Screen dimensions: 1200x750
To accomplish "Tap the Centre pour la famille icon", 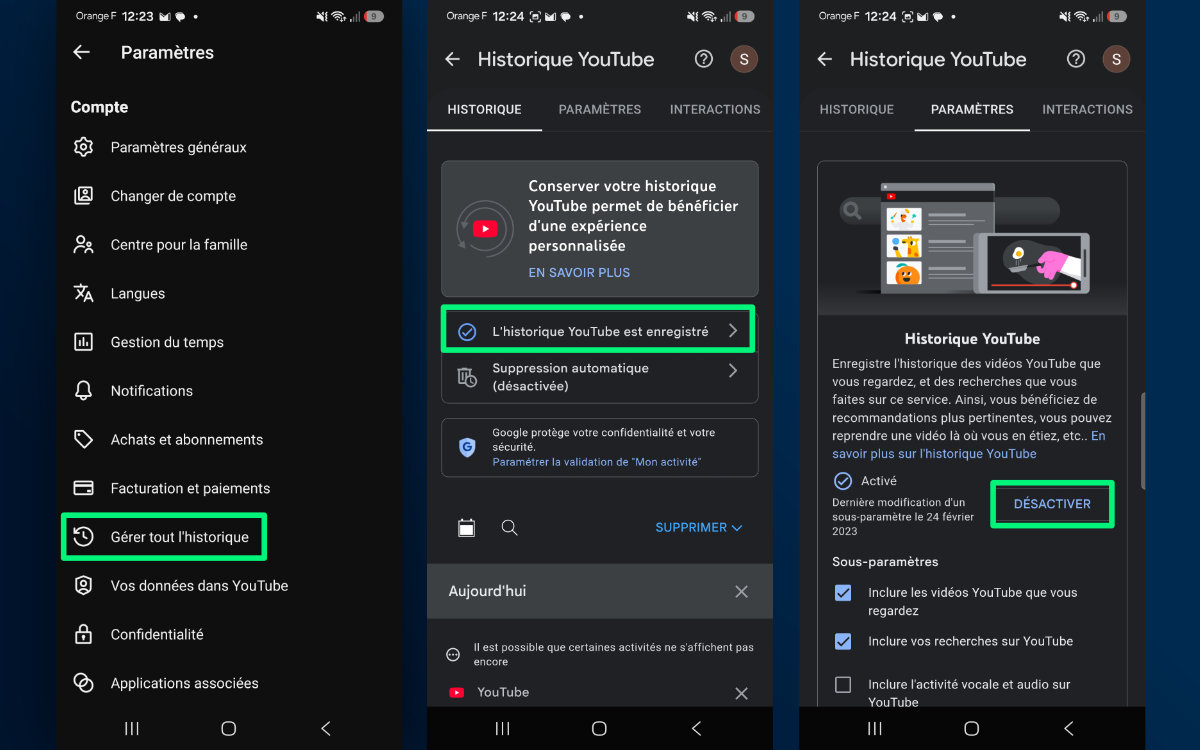I will click(x=84, y=245).
